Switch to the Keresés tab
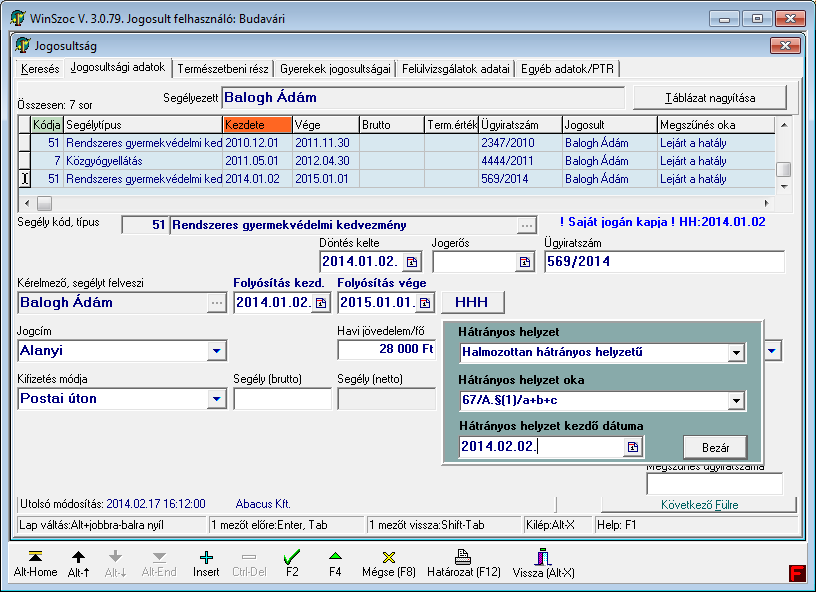Image resolution: width=816 pixels, height=592 pixels. [x=40, y=69]
